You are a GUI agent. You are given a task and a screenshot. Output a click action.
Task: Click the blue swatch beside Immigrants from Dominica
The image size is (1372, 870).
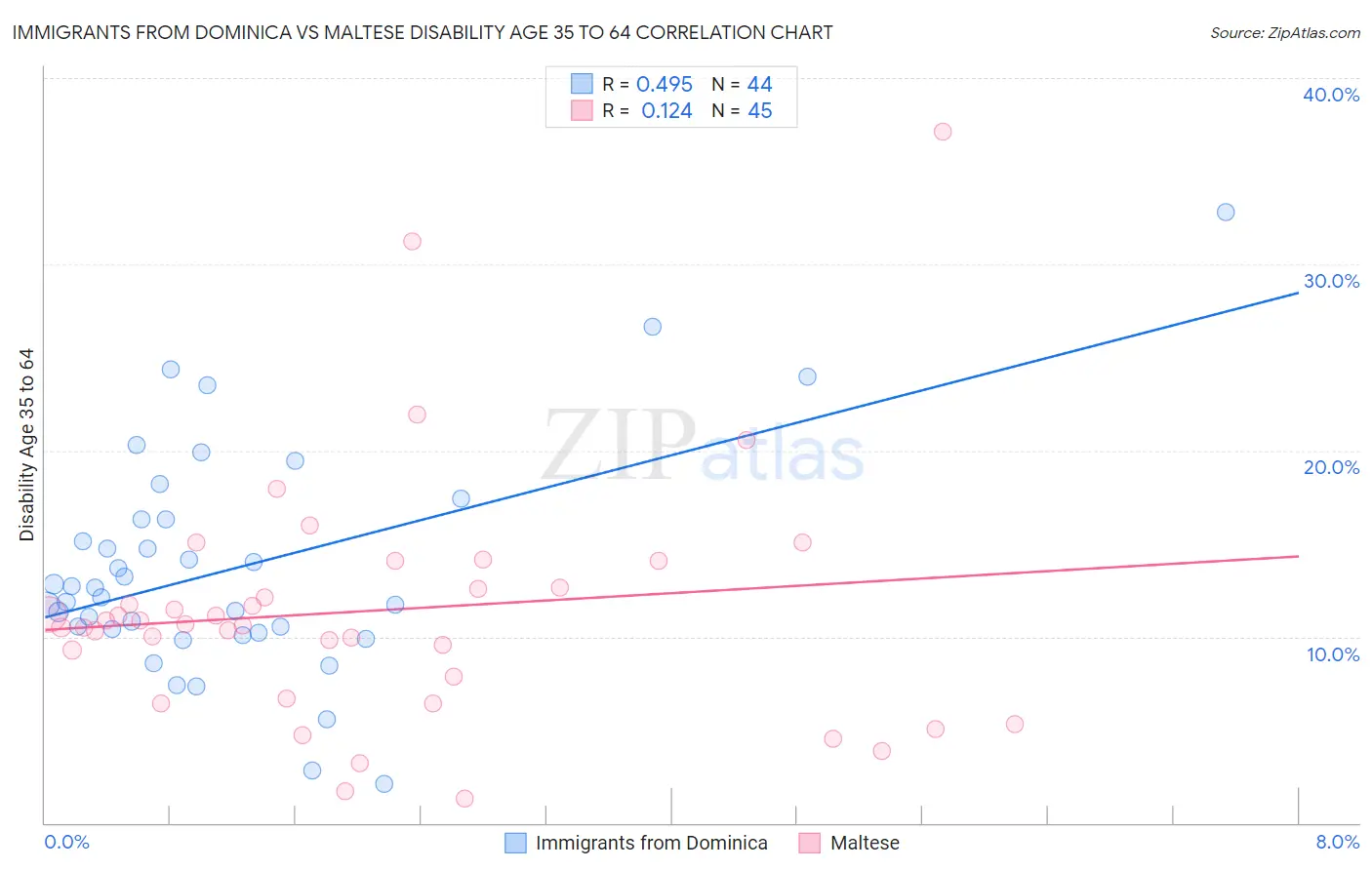coord(515,843)
